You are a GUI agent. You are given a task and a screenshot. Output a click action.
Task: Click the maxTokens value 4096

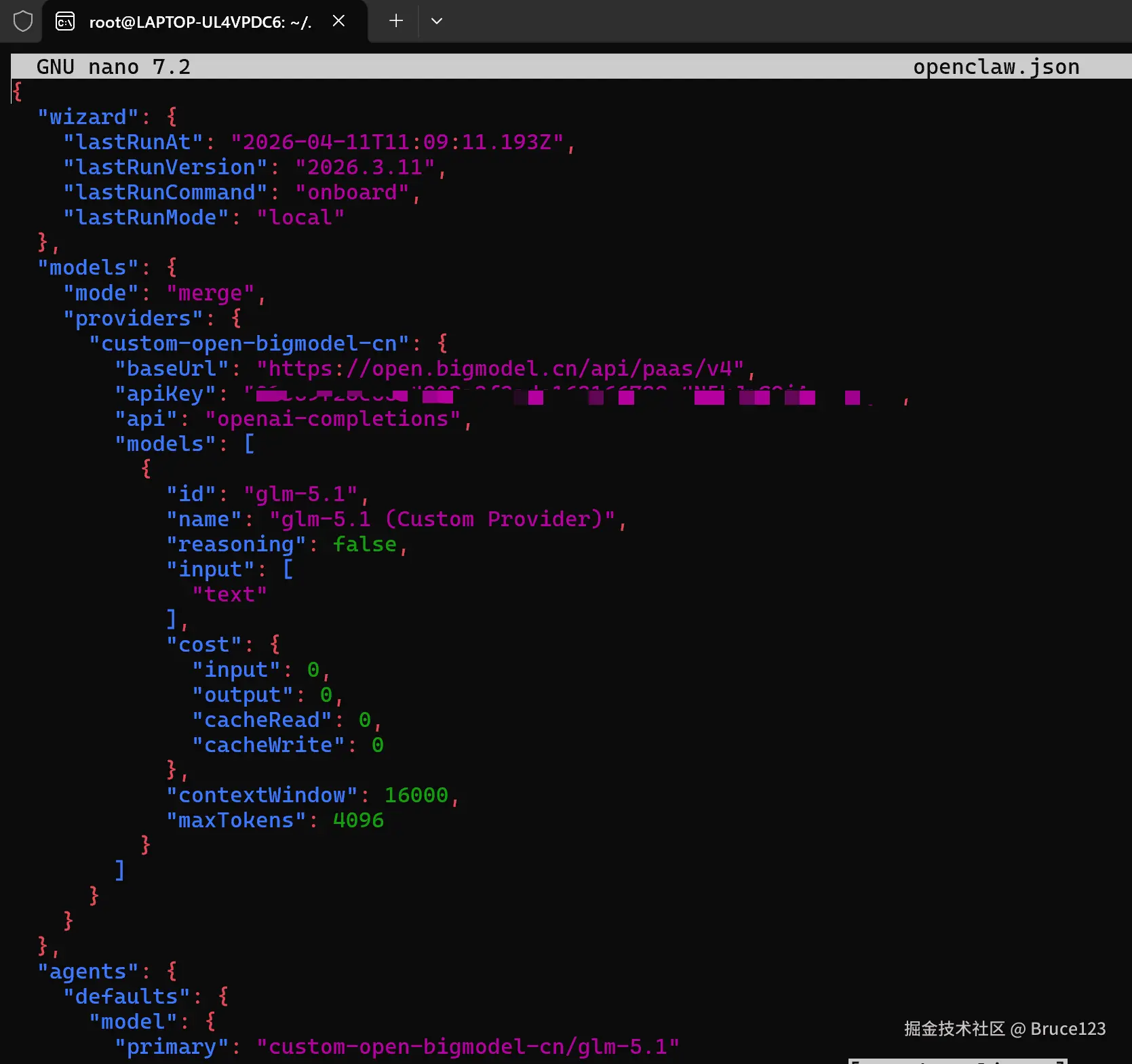358,820
